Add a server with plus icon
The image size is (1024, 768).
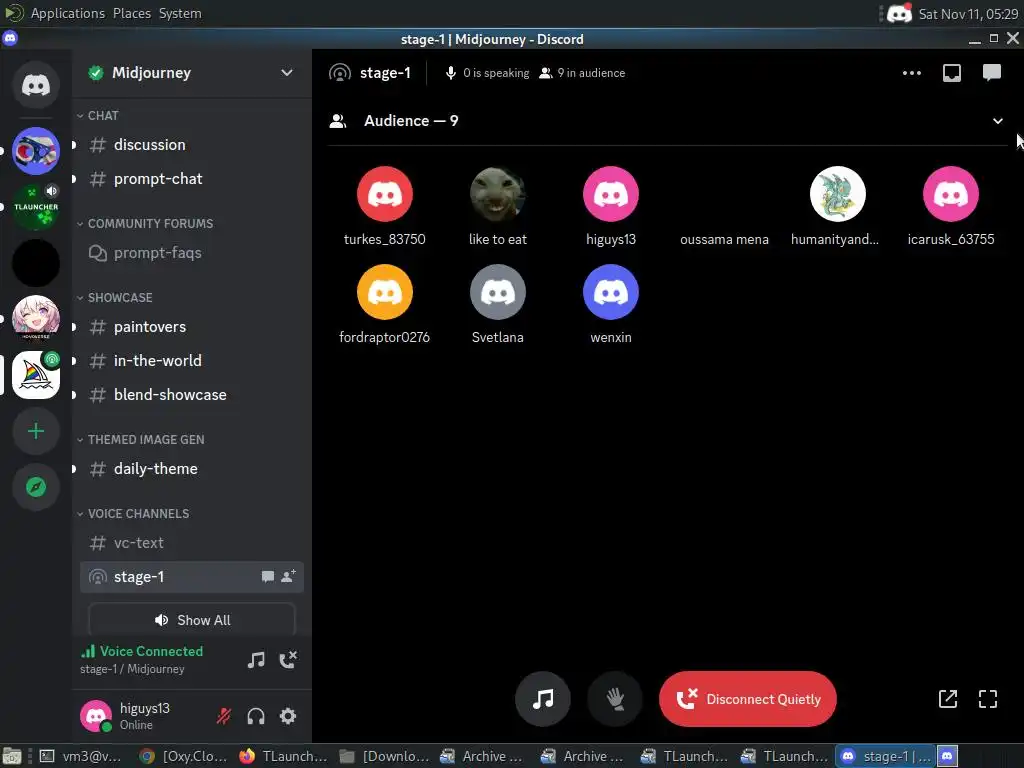pos(35,431)
